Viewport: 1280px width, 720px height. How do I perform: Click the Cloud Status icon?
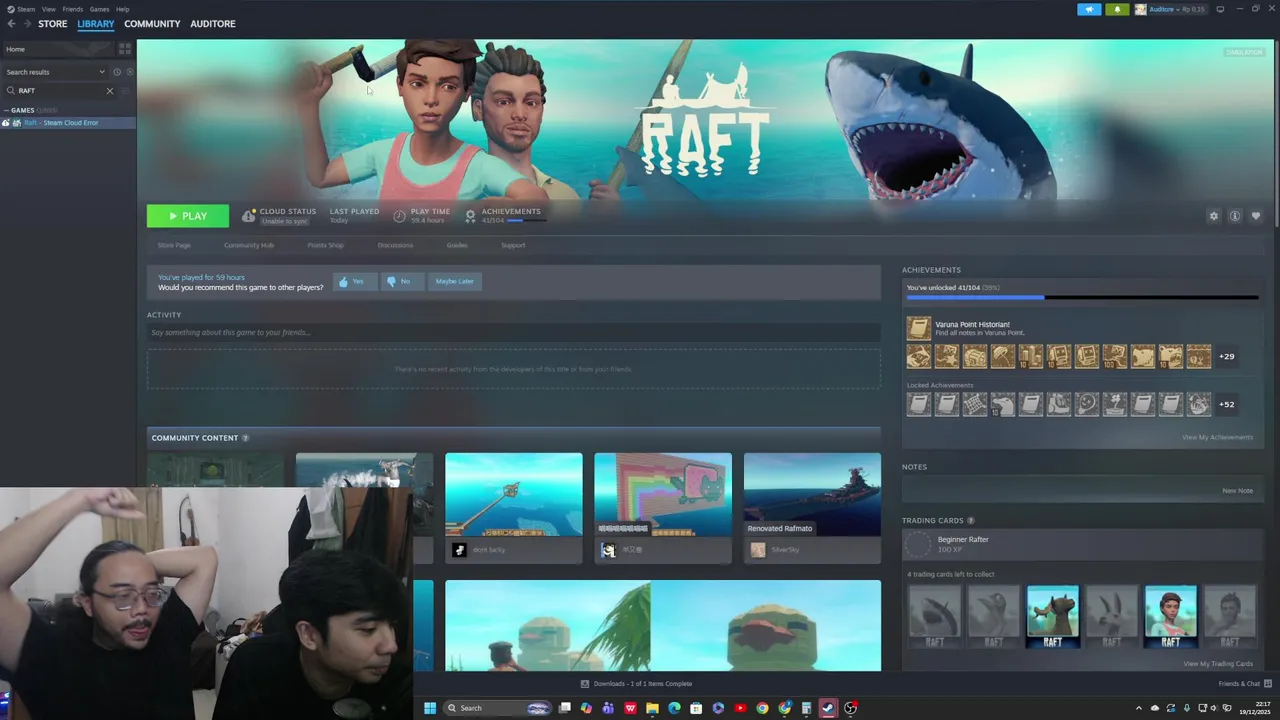[x=248, y=216]
